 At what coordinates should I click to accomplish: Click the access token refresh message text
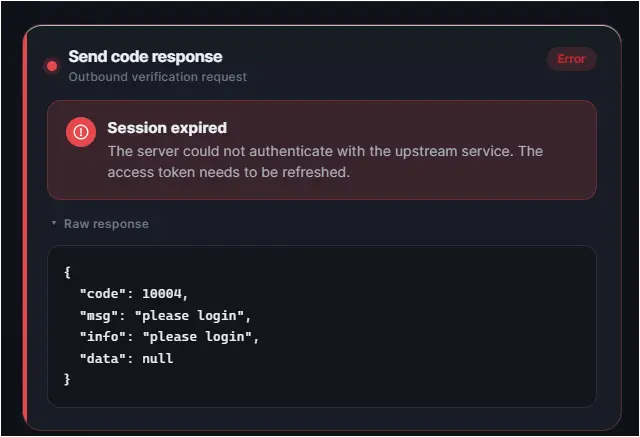(x=325, y=162)
